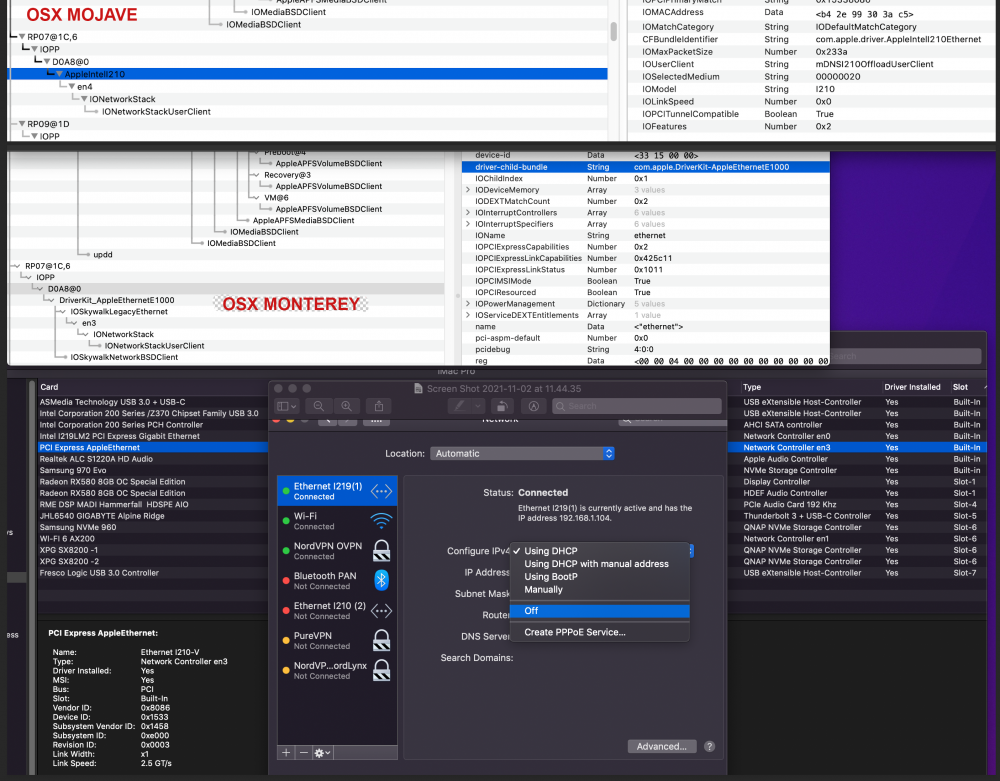Sort by the Slot column header
This screenshot has width=1000, height=781.
coord(960,387)
